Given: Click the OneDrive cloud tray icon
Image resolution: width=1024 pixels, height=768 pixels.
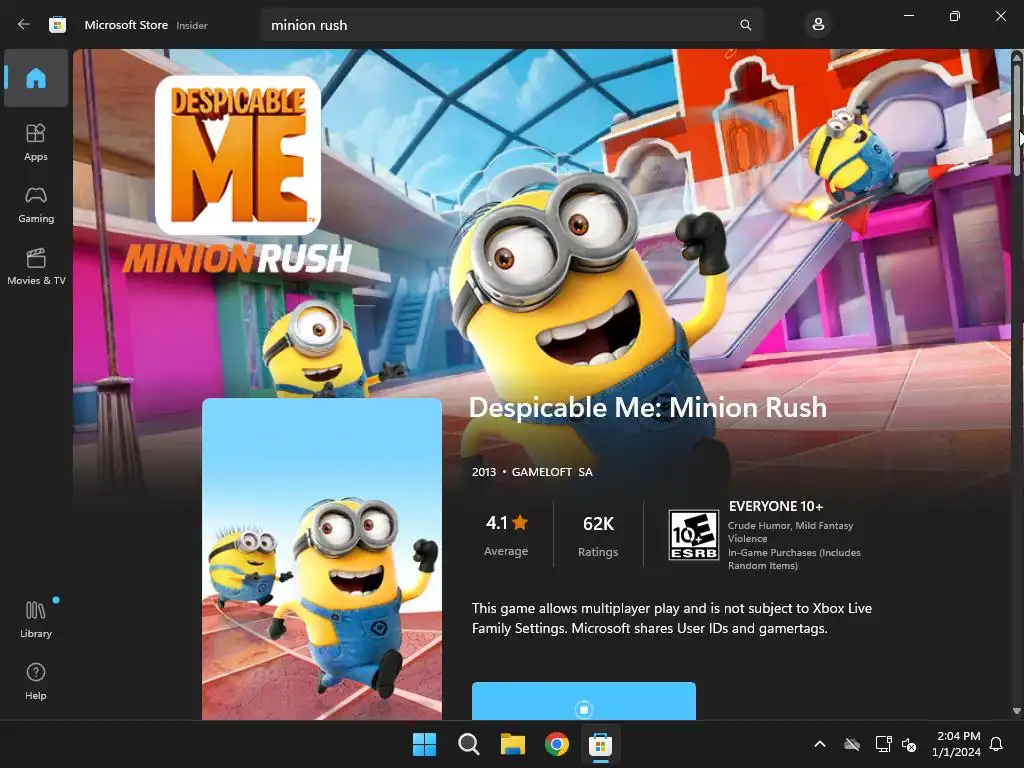Looking at the screenshot, I should [x=852, y=744].
